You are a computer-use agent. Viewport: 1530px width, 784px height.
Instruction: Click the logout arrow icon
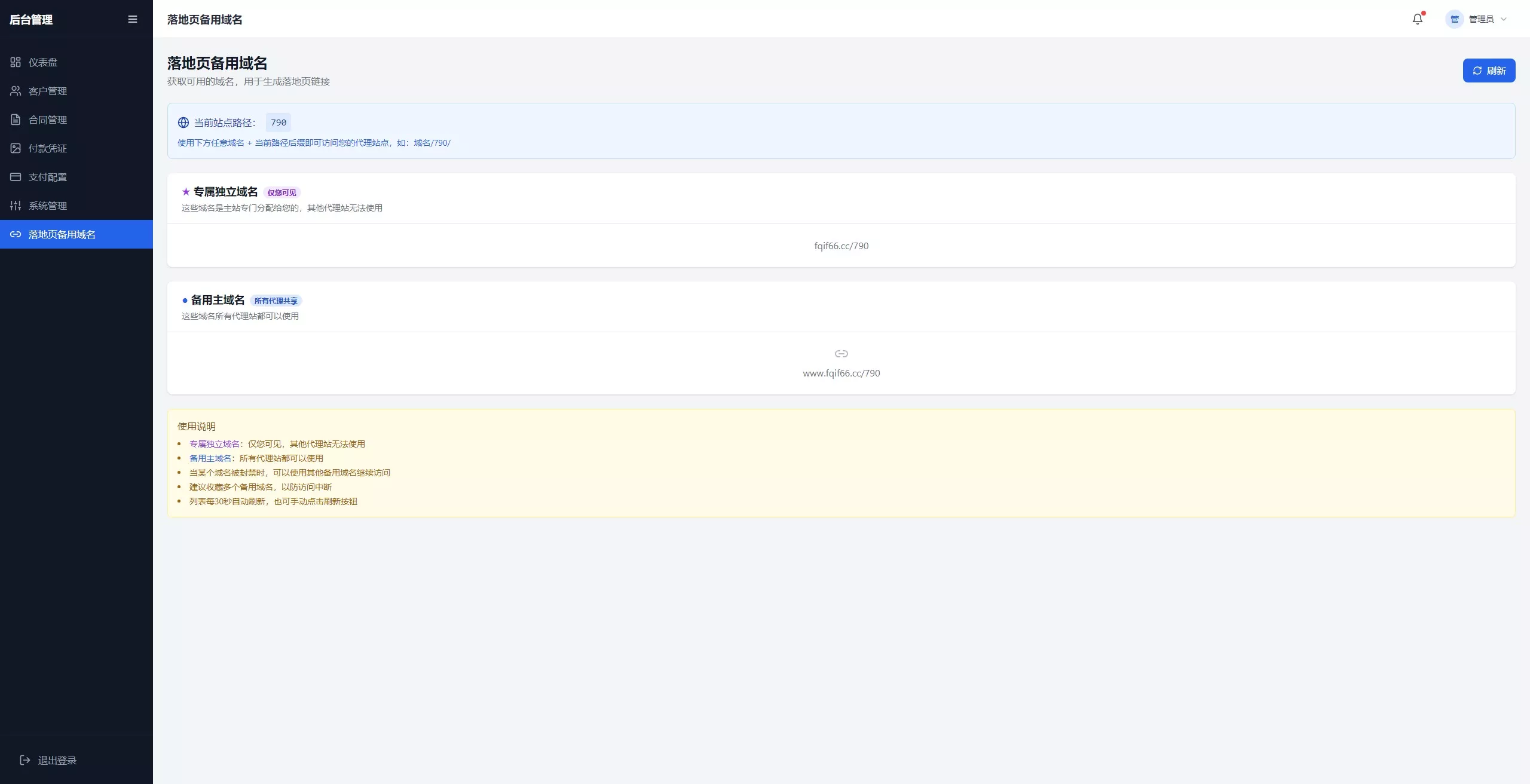25,760
